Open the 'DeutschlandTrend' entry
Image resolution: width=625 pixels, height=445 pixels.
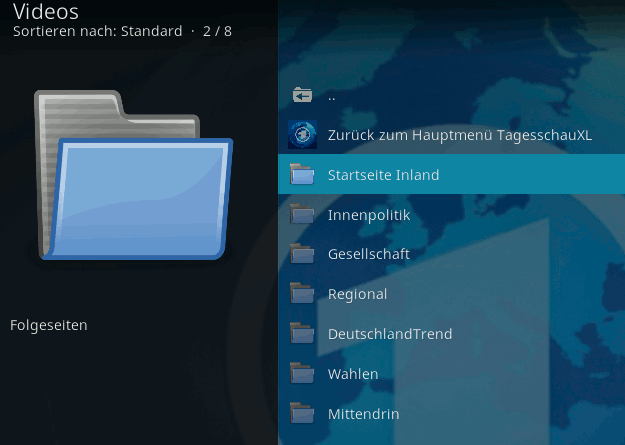point(451,333)
